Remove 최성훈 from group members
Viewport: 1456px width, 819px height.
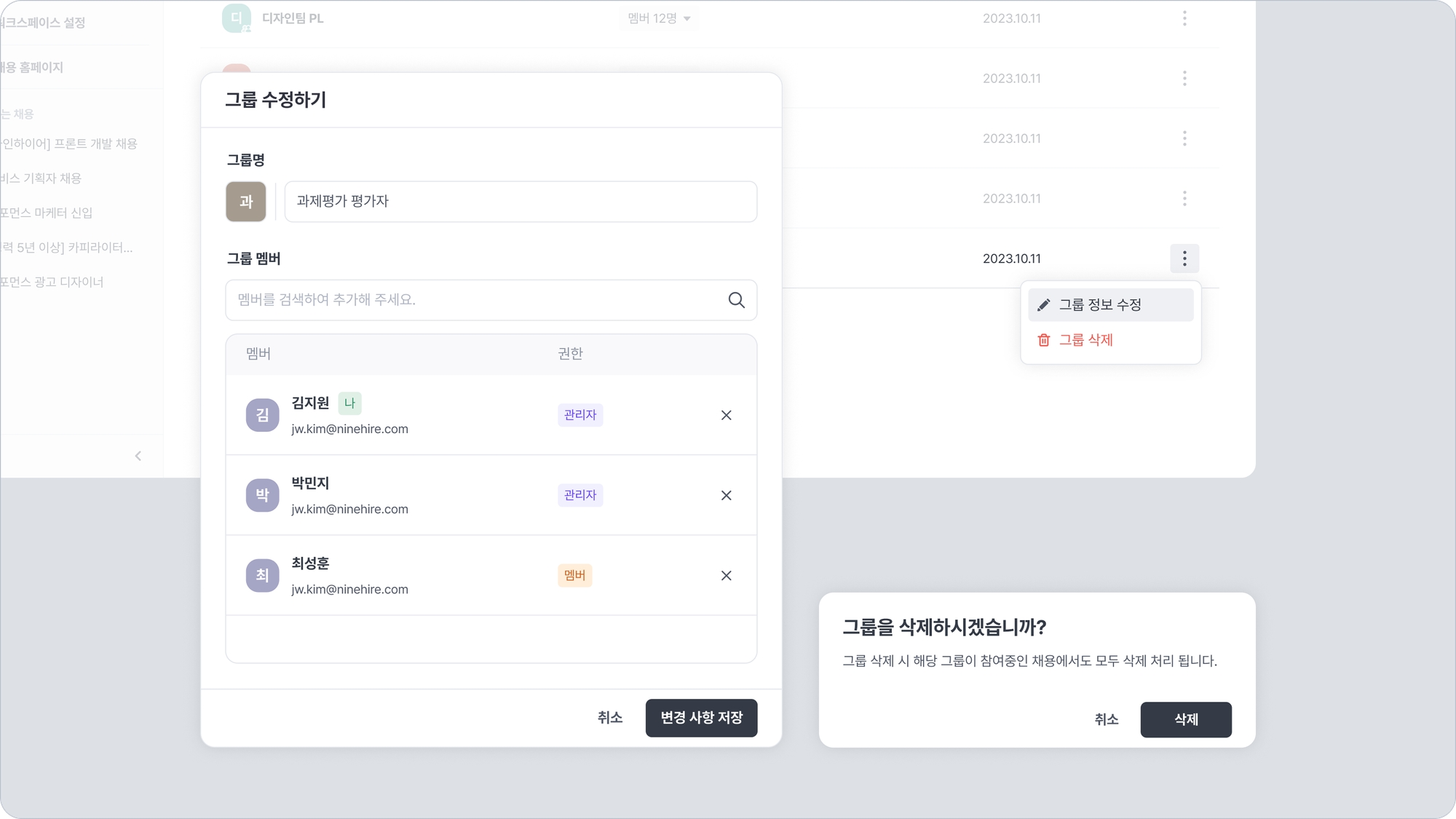726,575
